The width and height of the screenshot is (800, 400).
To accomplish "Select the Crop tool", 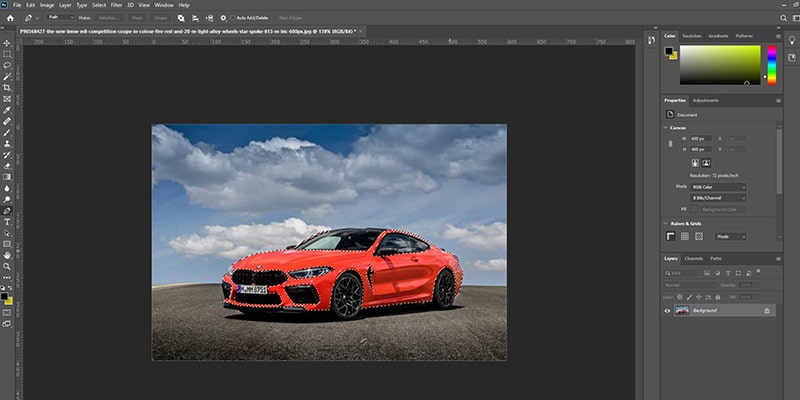I will [x=7, y=88].
